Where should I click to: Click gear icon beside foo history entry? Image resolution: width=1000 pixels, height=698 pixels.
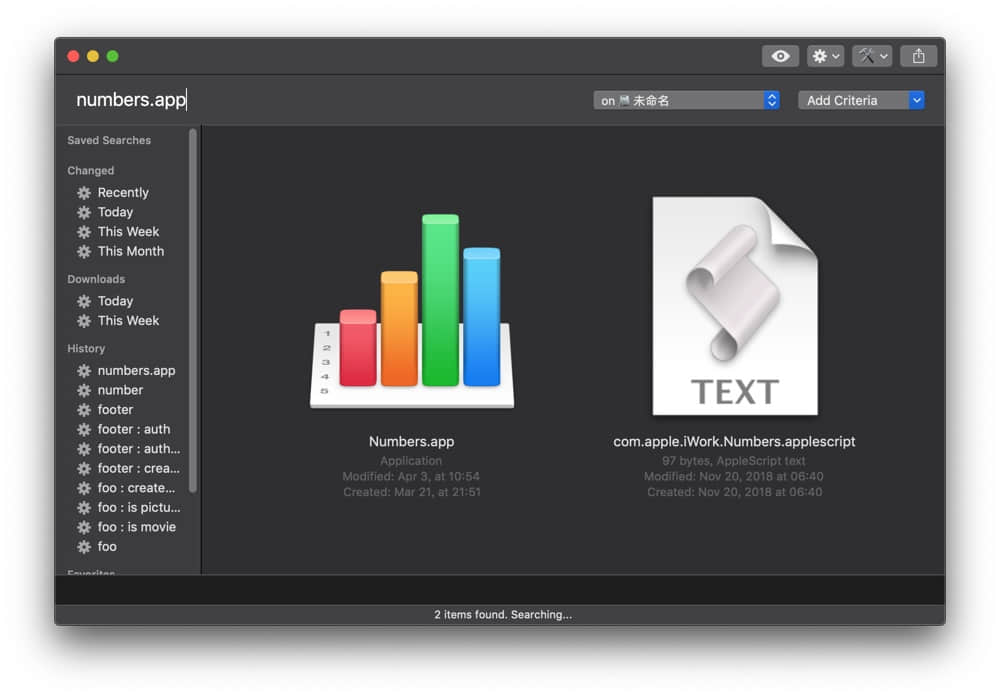[x=84, y=546]
